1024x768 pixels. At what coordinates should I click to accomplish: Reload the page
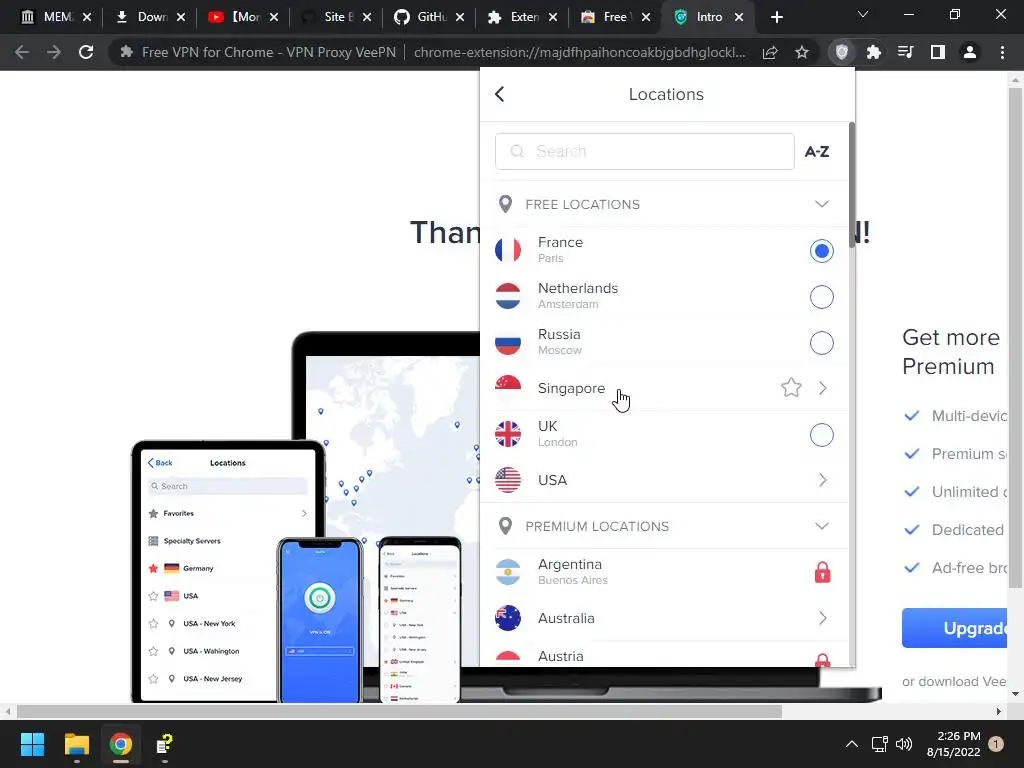click(86, 52)
